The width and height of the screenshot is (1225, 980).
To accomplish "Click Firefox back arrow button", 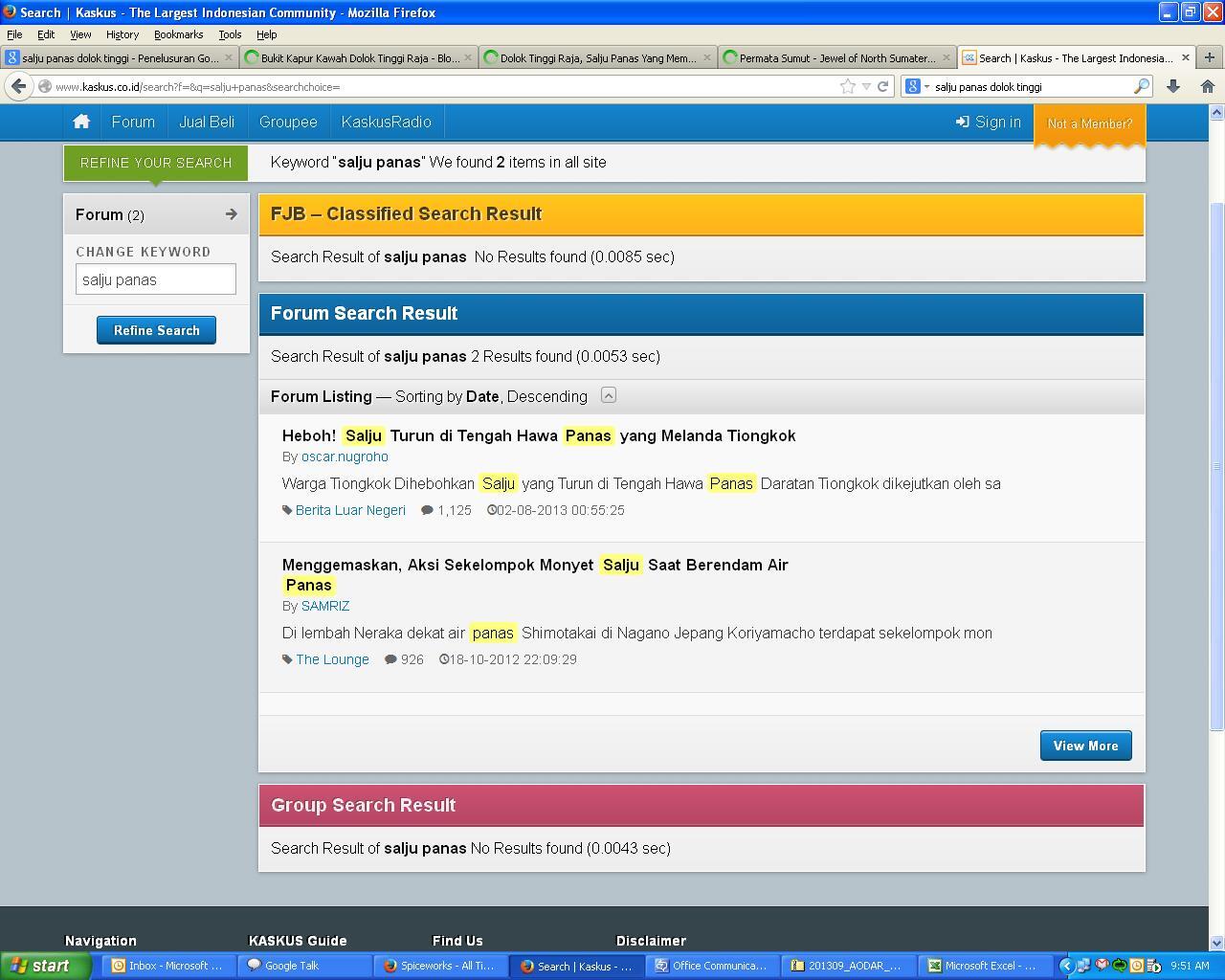I will click(x=19, y=86).
